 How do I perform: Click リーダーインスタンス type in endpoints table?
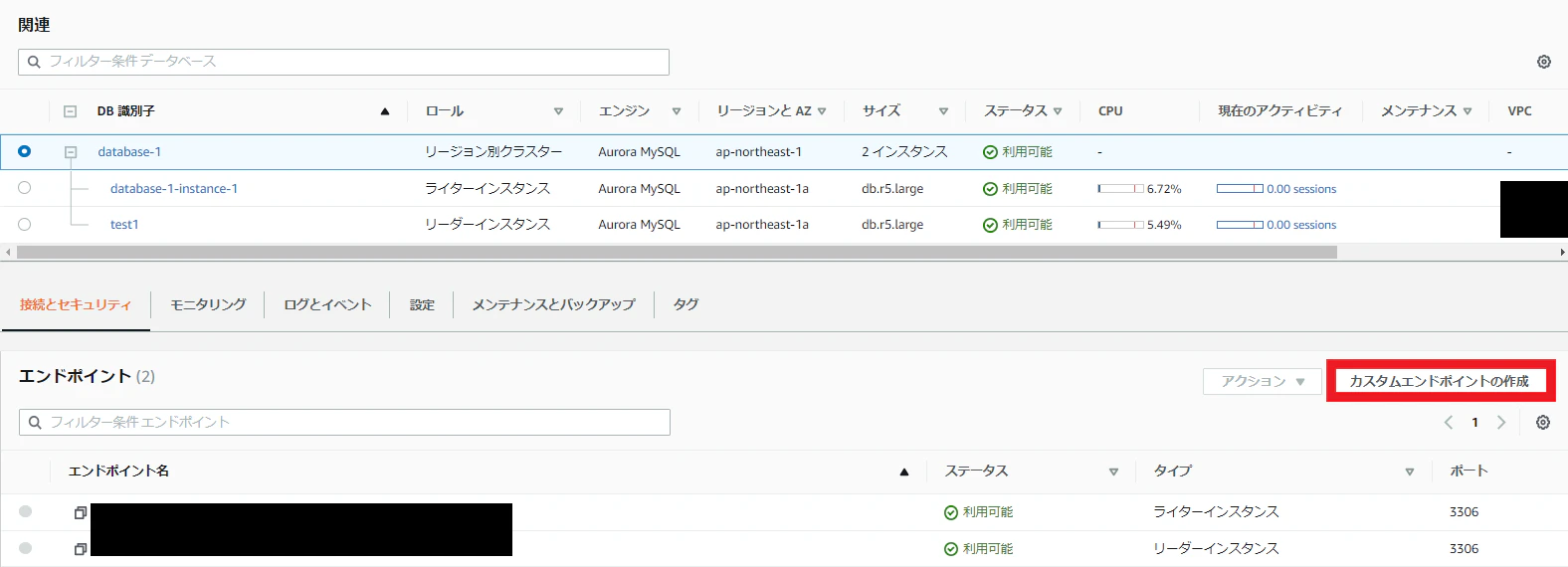click(1216, 549)
